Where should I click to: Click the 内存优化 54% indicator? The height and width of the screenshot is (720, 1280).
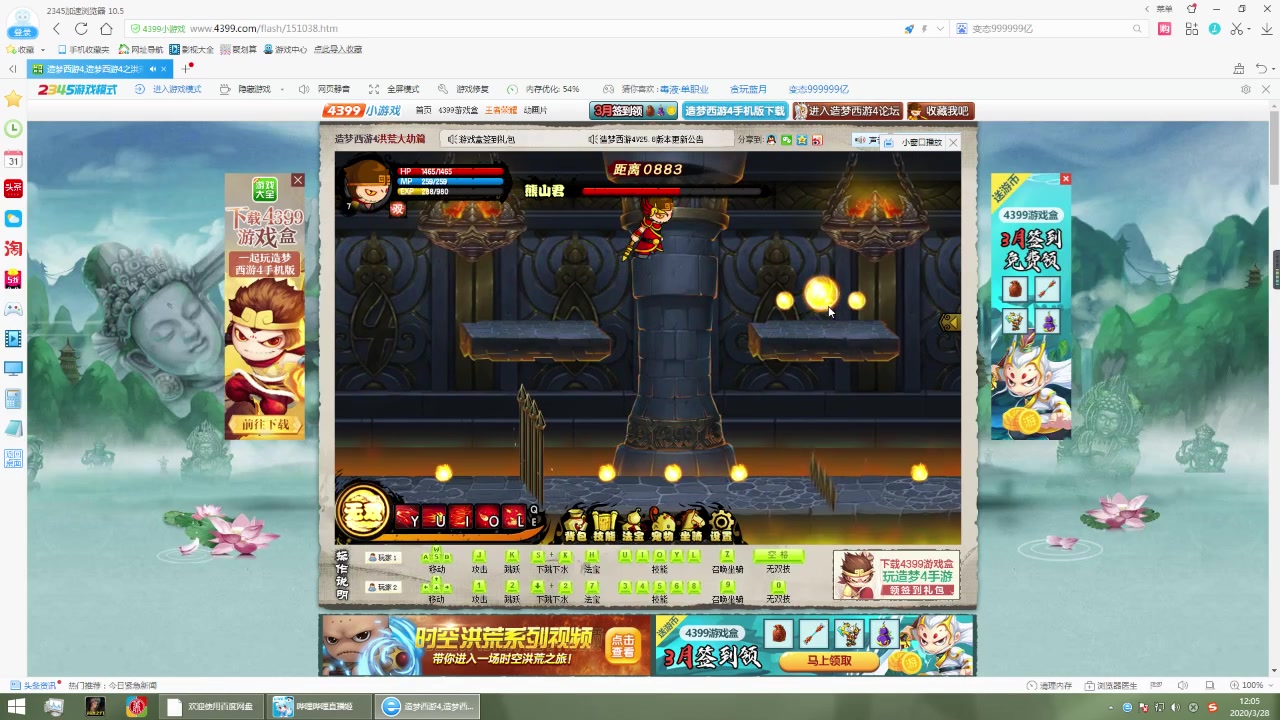(x=544, y=89)
